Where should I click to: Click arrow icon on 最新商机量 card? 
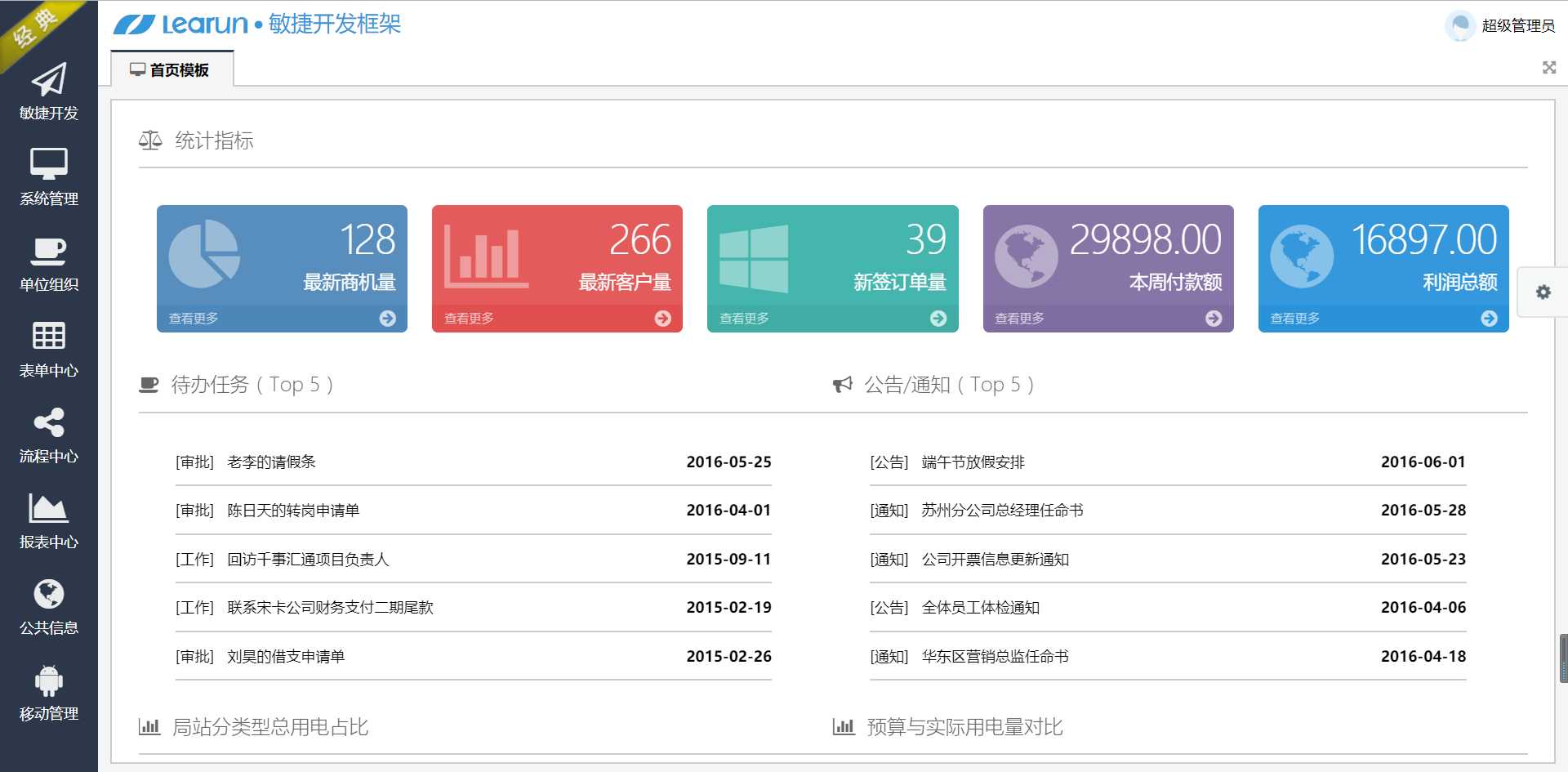point(388,319)
